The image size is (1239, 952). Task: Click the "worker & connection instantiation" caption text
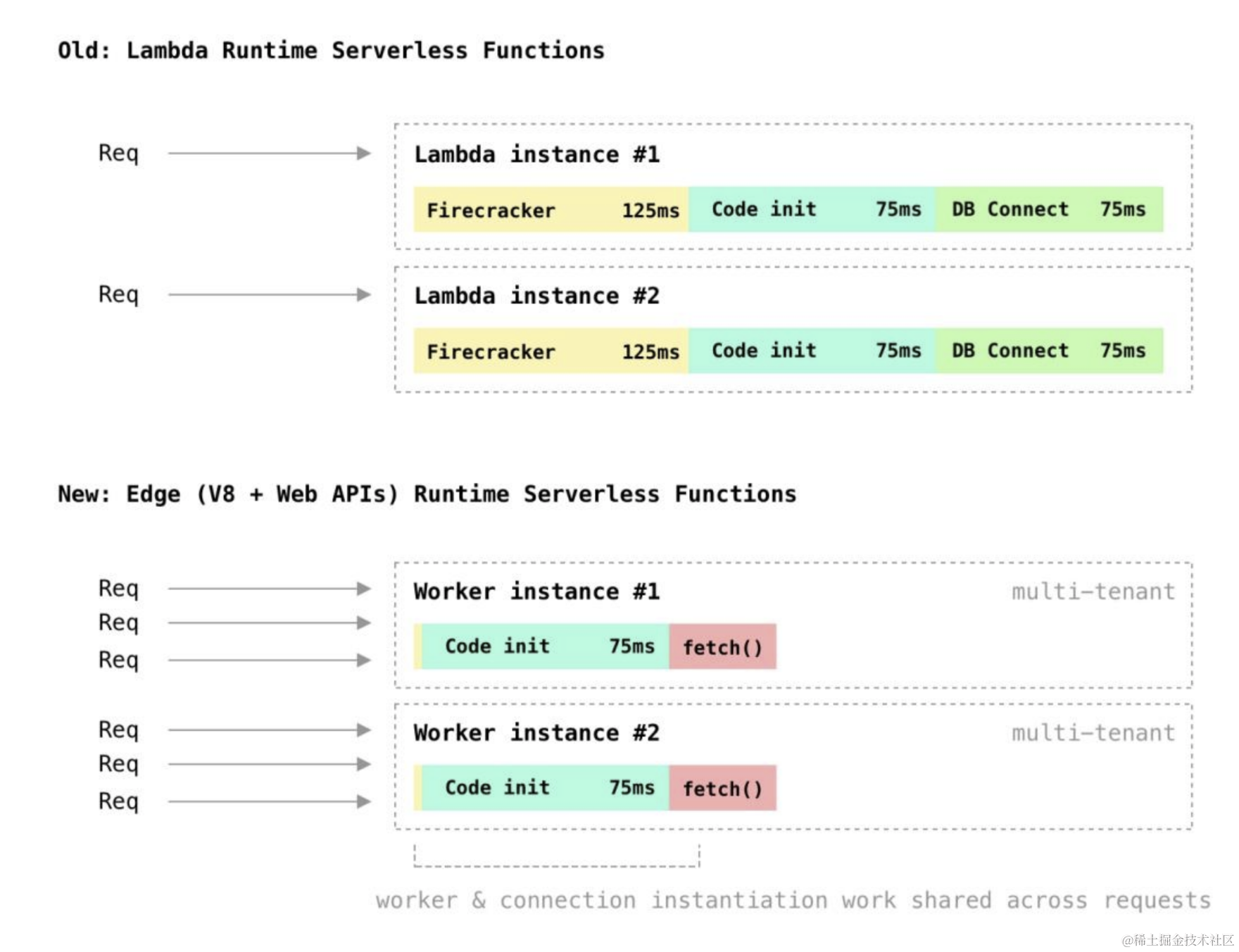(x=793, y=901)
